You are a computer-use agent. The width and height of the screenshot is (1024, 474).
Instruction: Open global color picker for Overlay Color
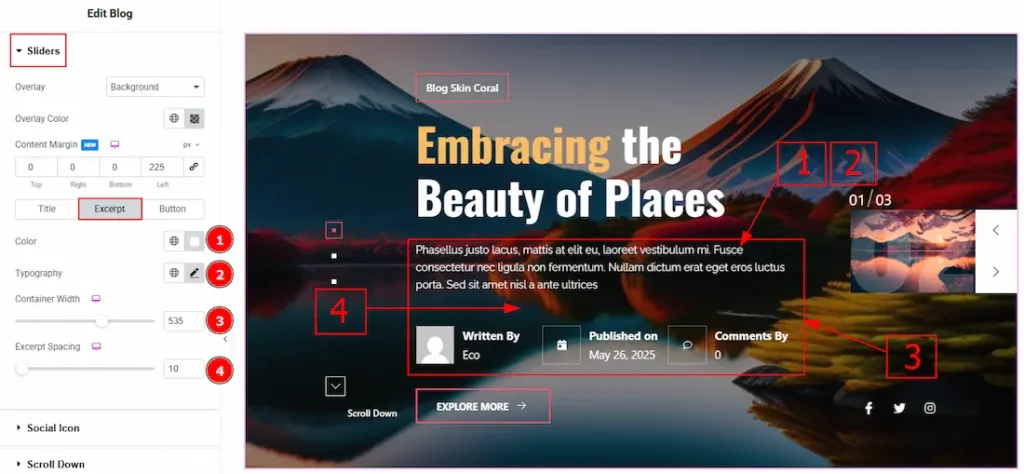(174, 118)
